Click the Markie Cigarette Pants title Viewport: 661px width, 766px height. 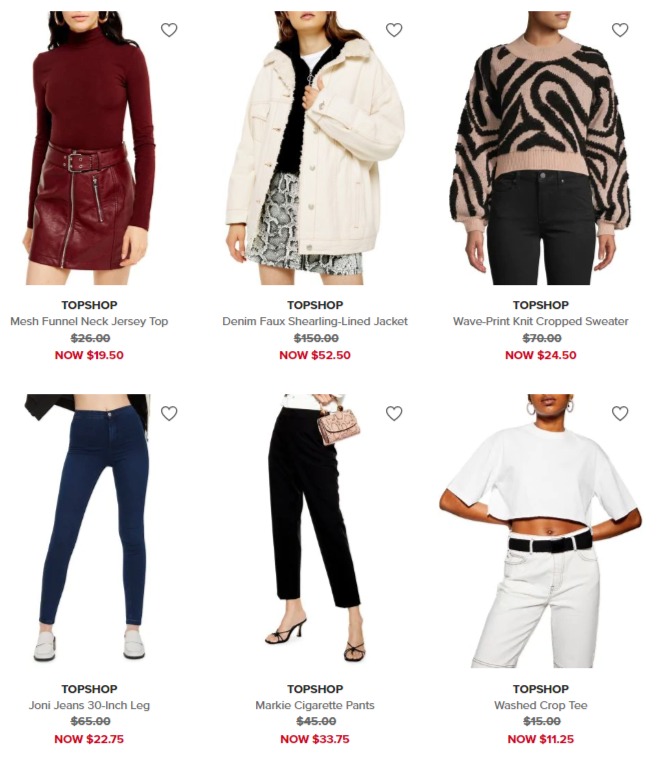click(315, 705)
